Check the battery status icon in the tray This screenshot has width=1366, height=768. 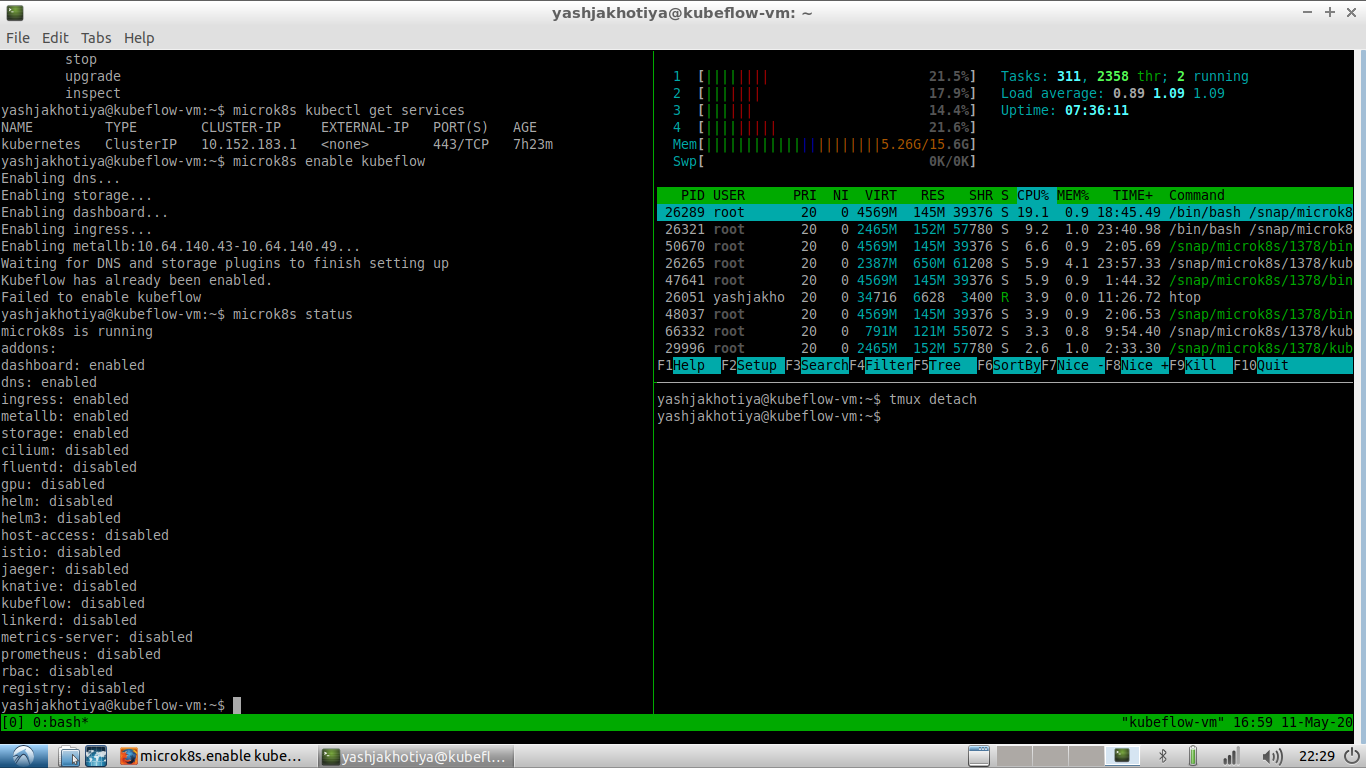tap(1193, 757)
